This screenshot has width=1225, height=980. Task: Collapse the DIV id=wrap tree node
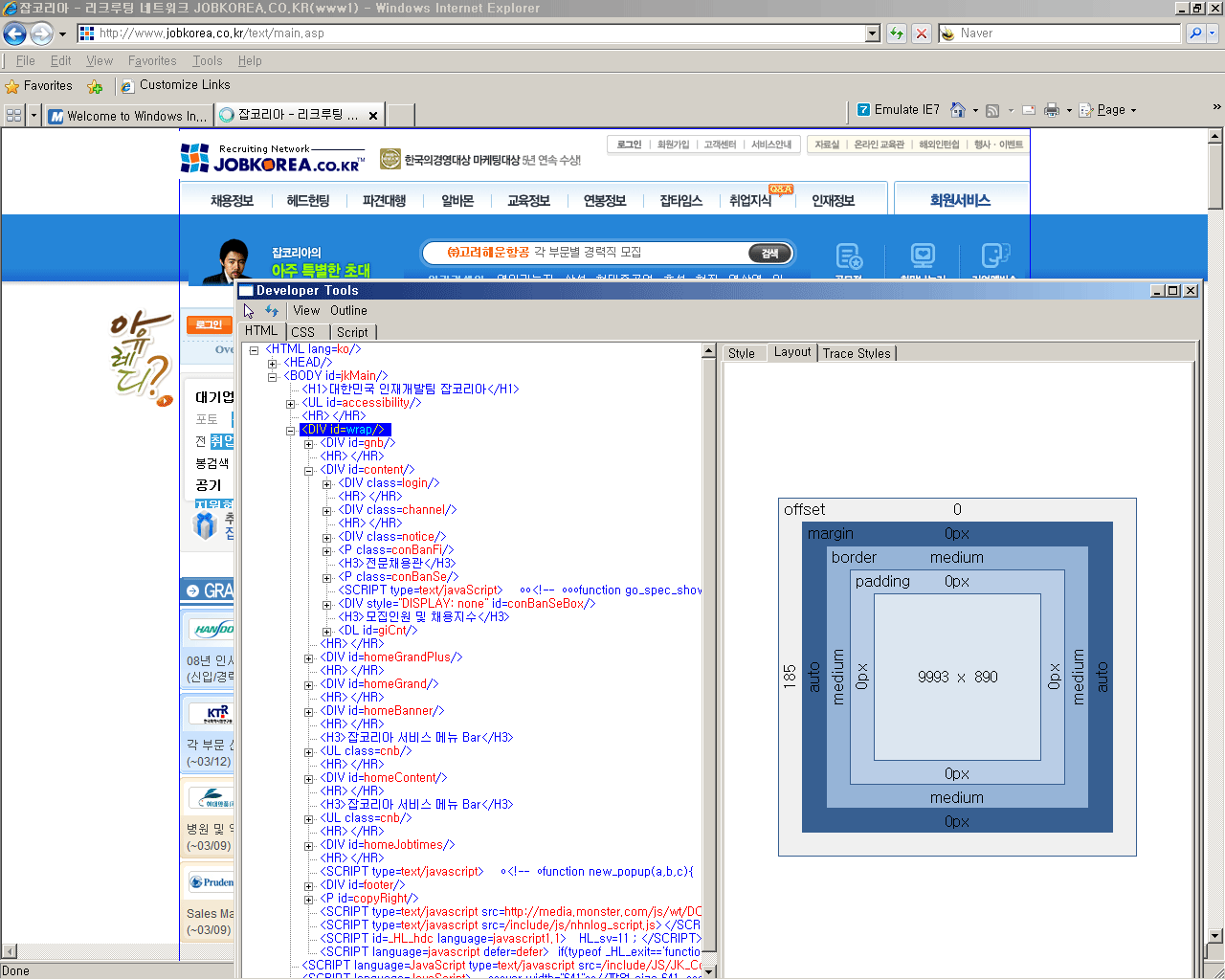tap(290, 431)
